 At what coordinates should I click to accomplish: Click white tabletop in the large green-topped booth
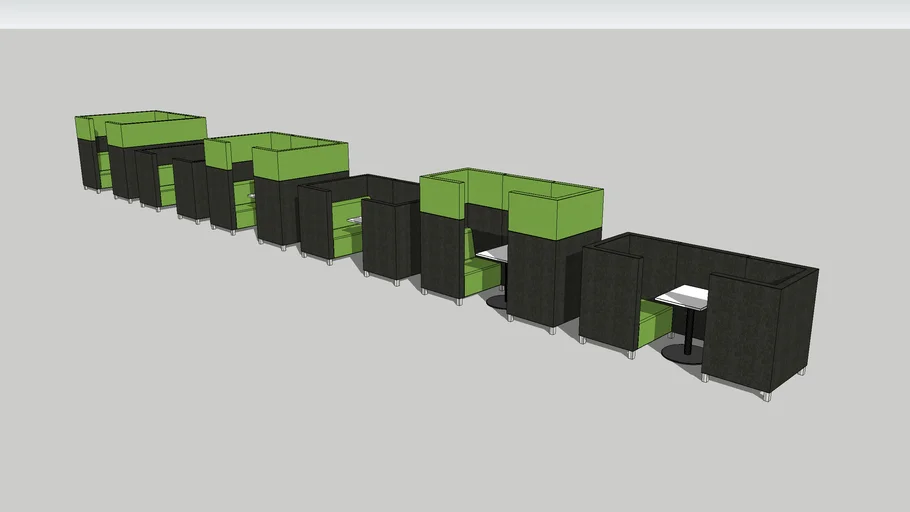click(492, 256)
